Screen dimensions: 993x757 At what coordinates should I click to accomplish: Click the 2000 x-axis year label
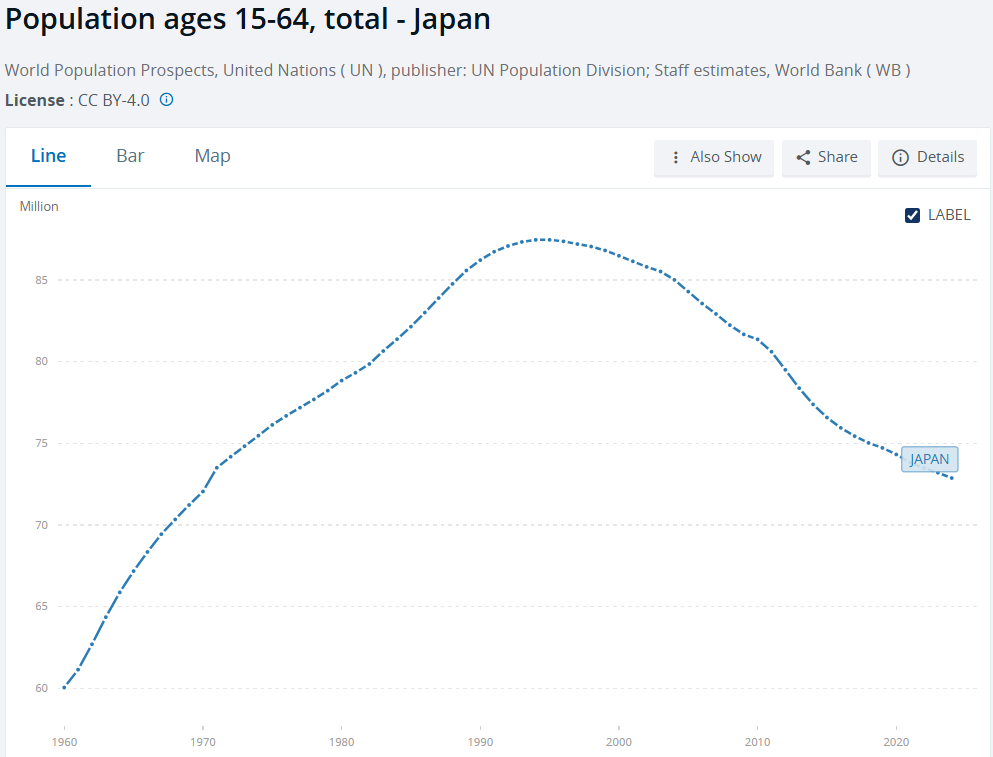619,742
